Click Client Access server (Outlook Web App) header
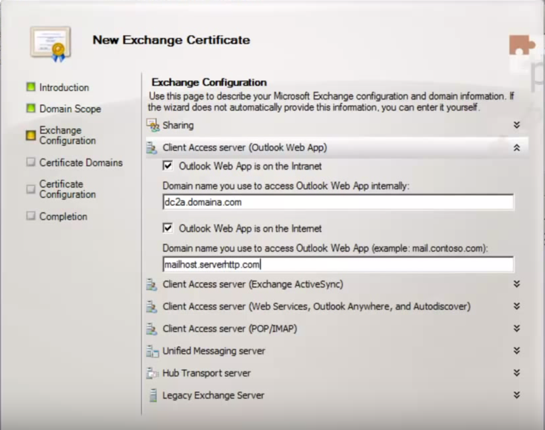Image resolution: width=545 pixels, height=430 pixels. (245, 148)
